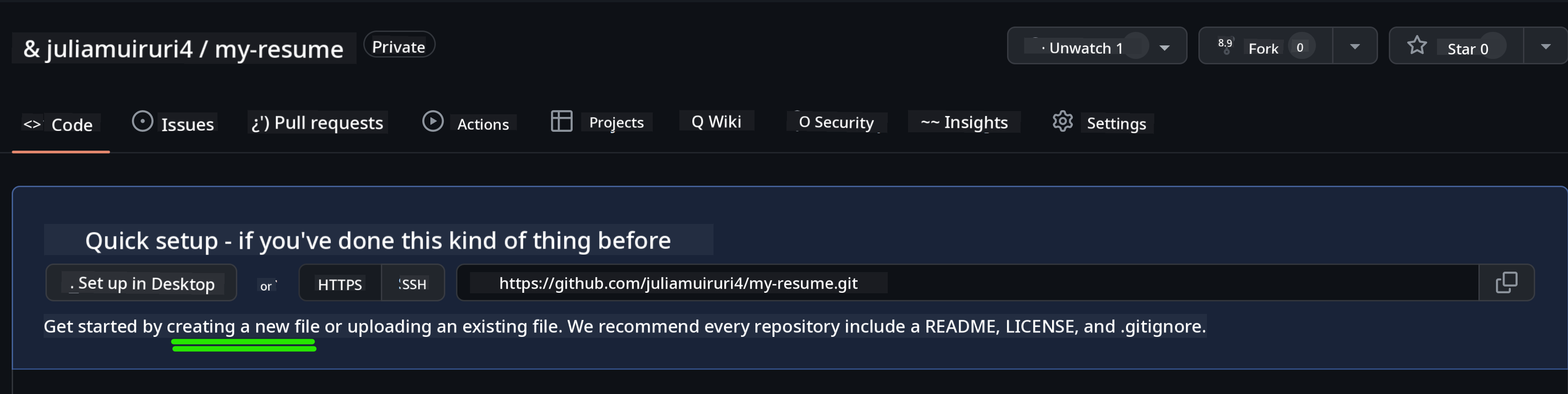This screenshot has height=394, width=1568.
Task: Click the fork icon next to Fork
Action: (1225, 46)
